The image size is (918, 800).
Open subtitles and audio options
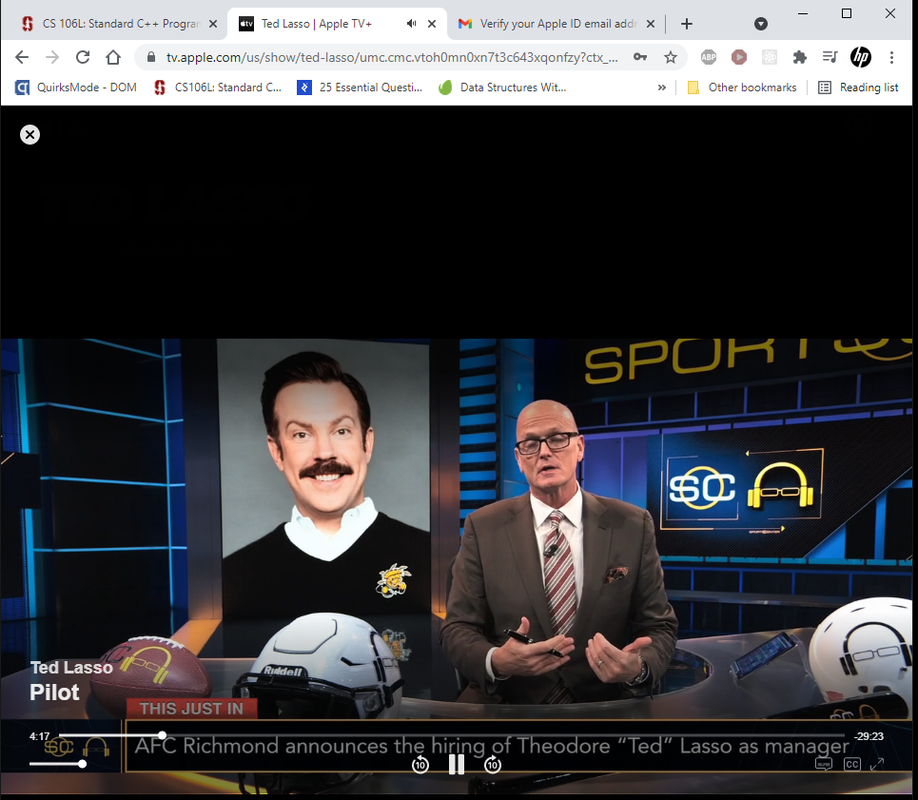(x=824, y=764)
